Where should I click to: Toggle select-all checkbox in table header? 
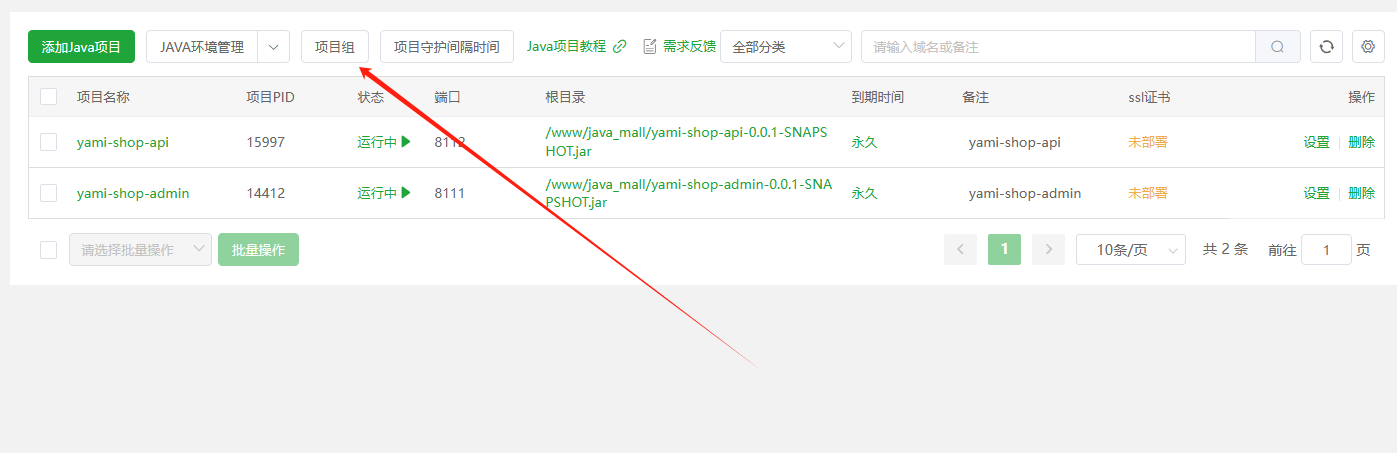(48, 97)
